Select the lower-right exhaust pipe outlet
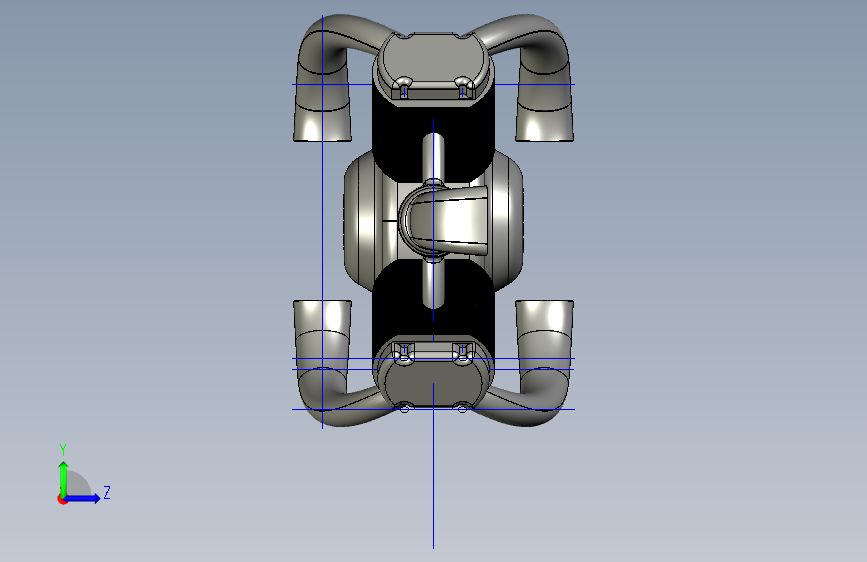This screenshot has width=867, height=562. (x=545, y=321)
